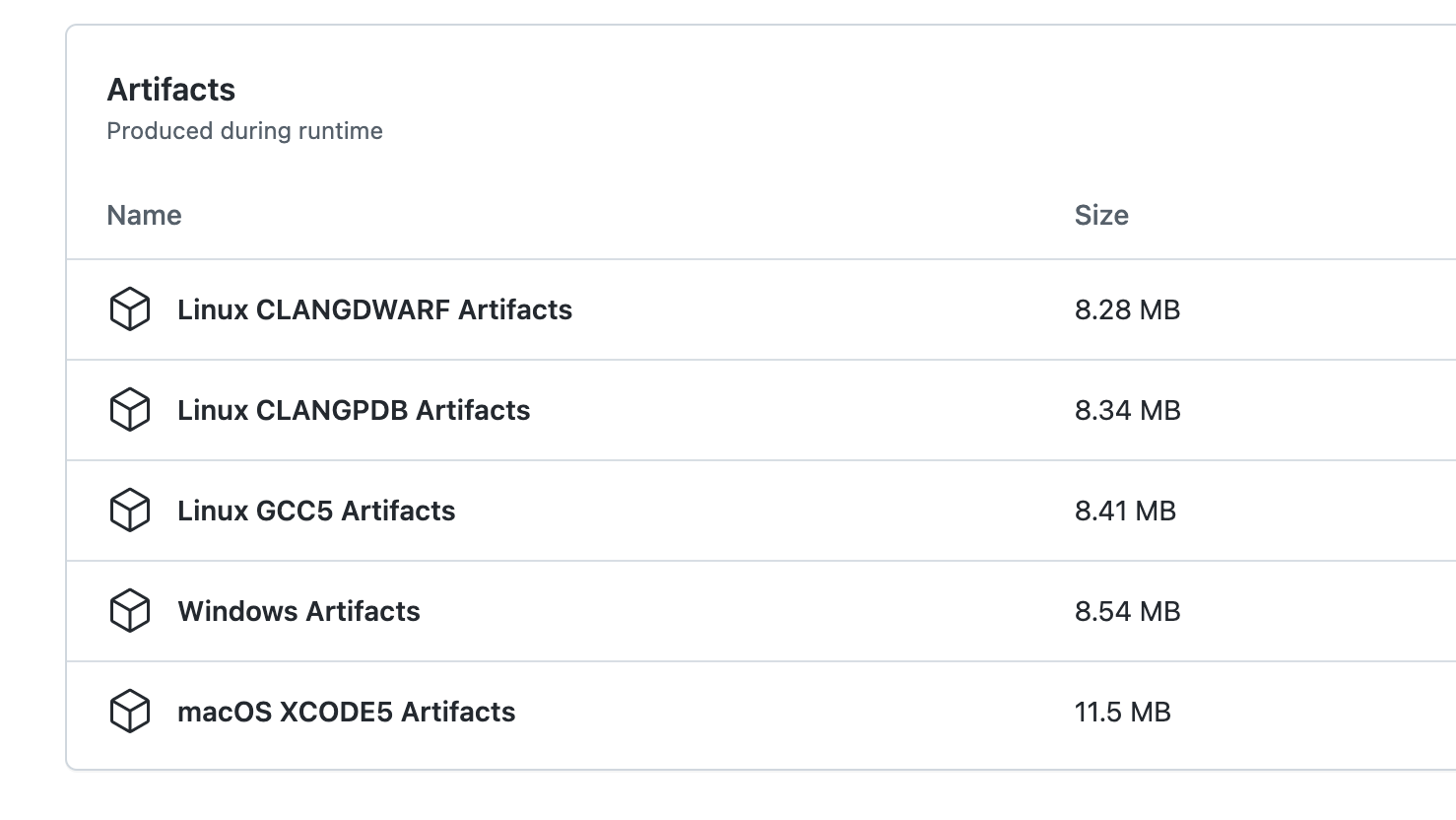Click the 11.5 MB size value
1456x820 pixels.
click(x=1122, y=712)
